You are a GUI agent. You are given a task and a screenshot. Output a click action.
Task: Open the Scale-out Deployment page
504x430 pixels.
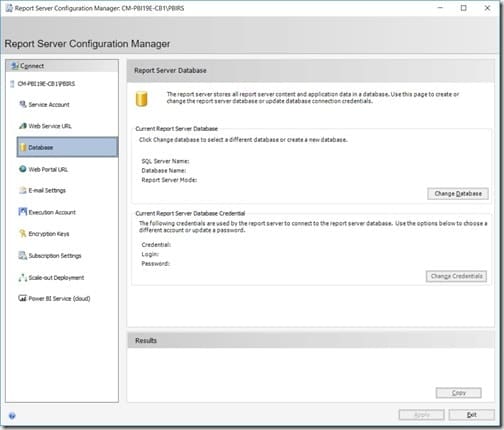pyautogui.click(x=56, y=278)
